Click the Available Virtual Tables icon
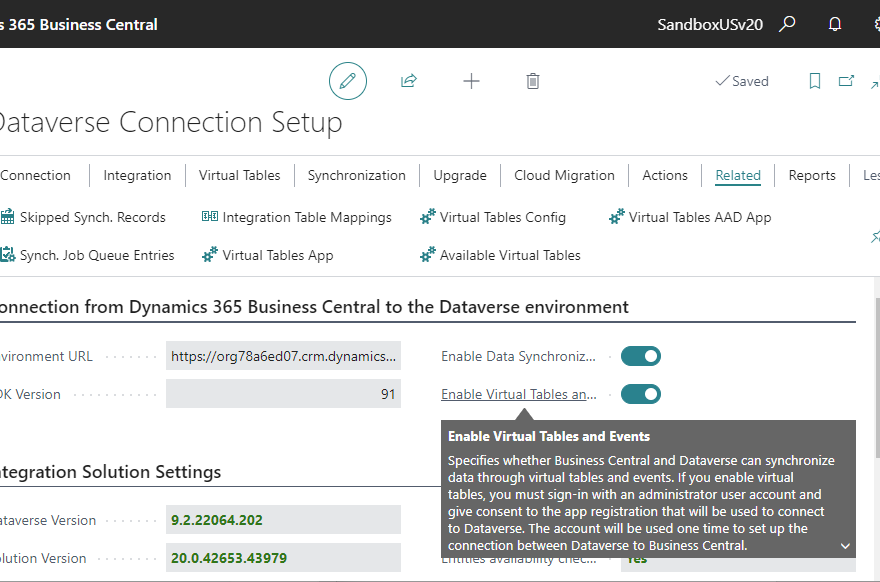The width and height of the screenshot is (880, 582). [428, 255]
